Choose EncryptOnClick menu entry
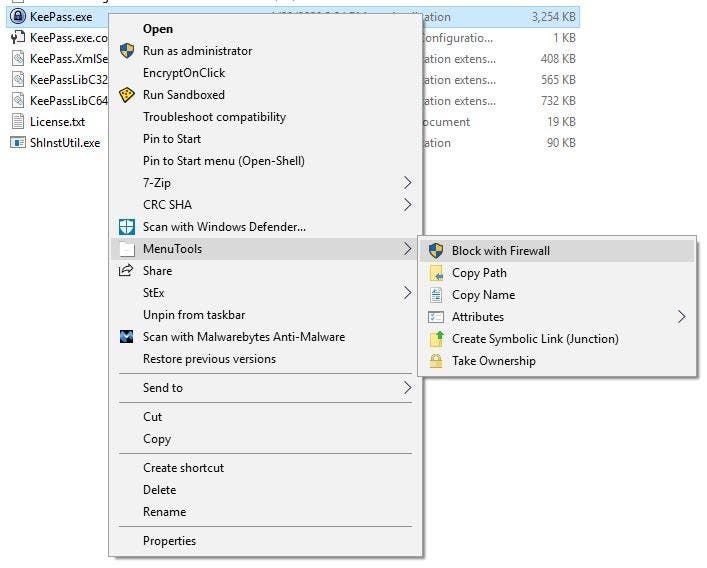Image resolution: width=707 pixels, height=568 pixels. (266, 73)
